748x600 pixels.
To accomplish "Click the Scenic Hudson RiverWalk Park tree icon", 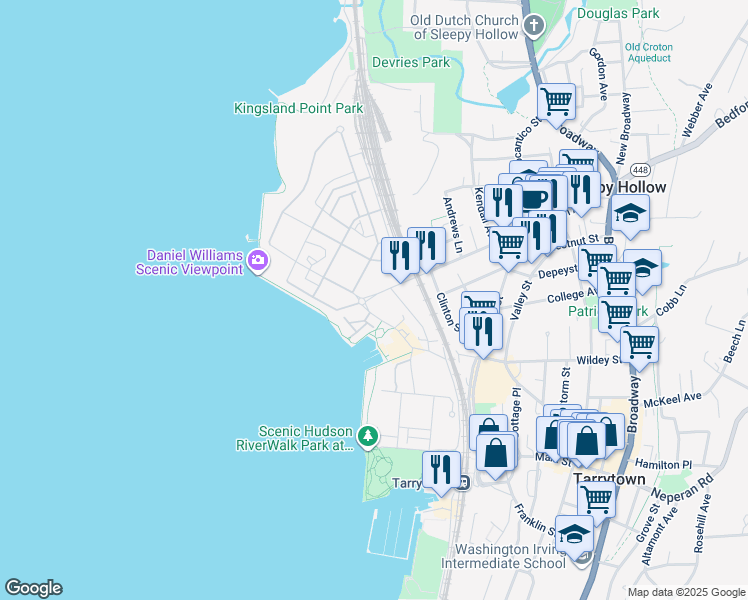I will pos(369,436).
